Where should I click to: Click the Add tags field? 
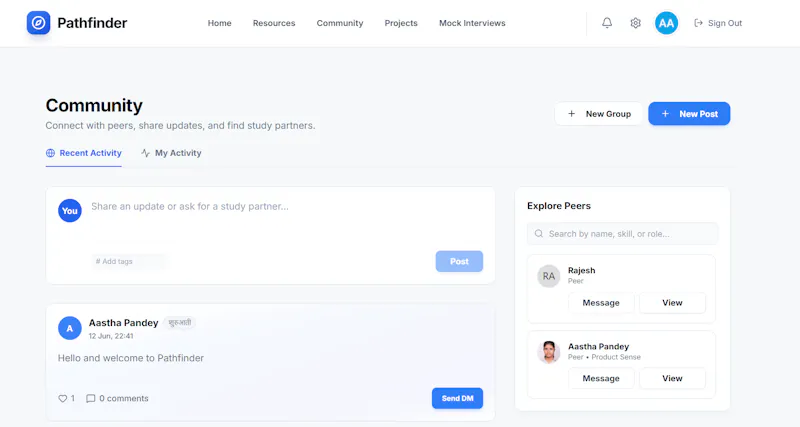tap(129, 261)
